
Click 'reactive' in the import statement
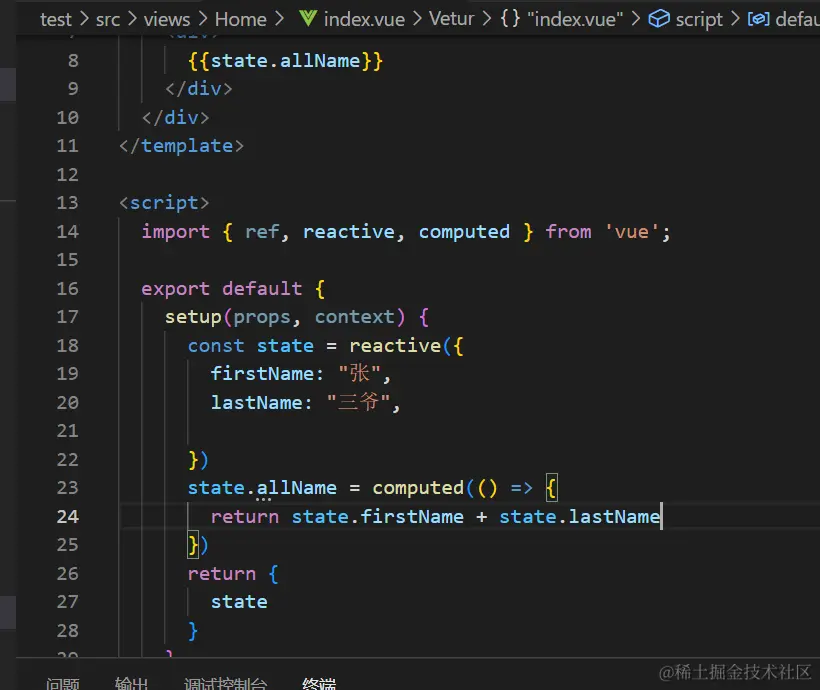point(349,231)
